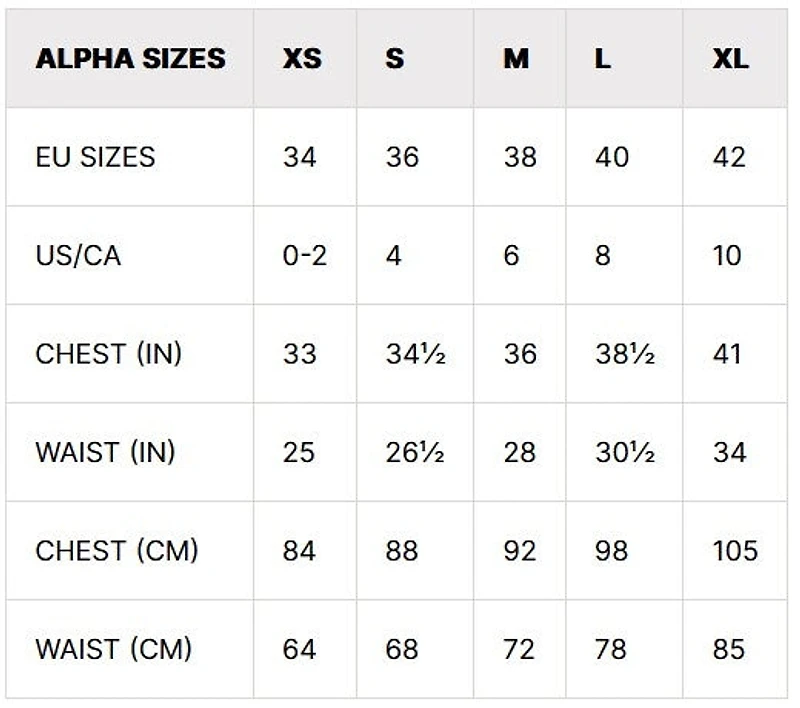
Task: Select the US/CA row label
Action: 78,255
